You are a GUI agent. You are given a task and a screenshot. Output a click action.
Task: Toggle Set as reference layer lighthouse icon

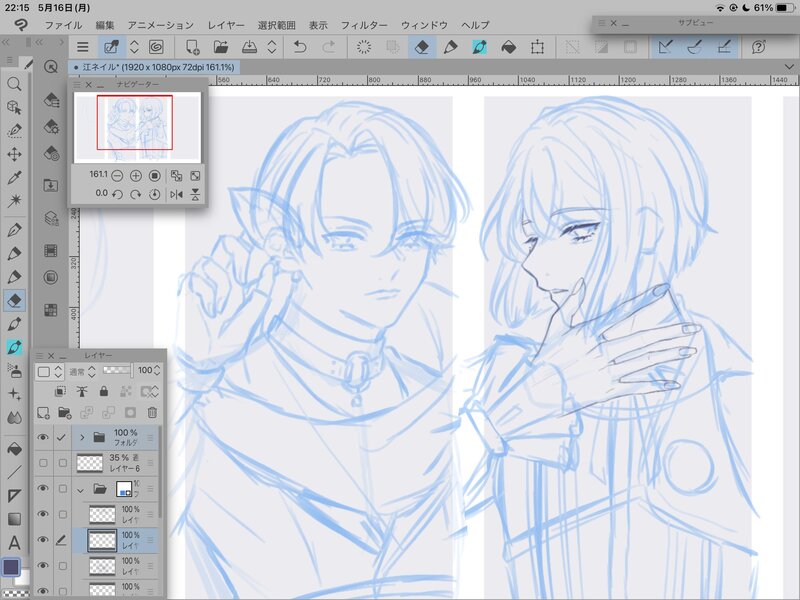pyautogui.click(x=82, y=391)
